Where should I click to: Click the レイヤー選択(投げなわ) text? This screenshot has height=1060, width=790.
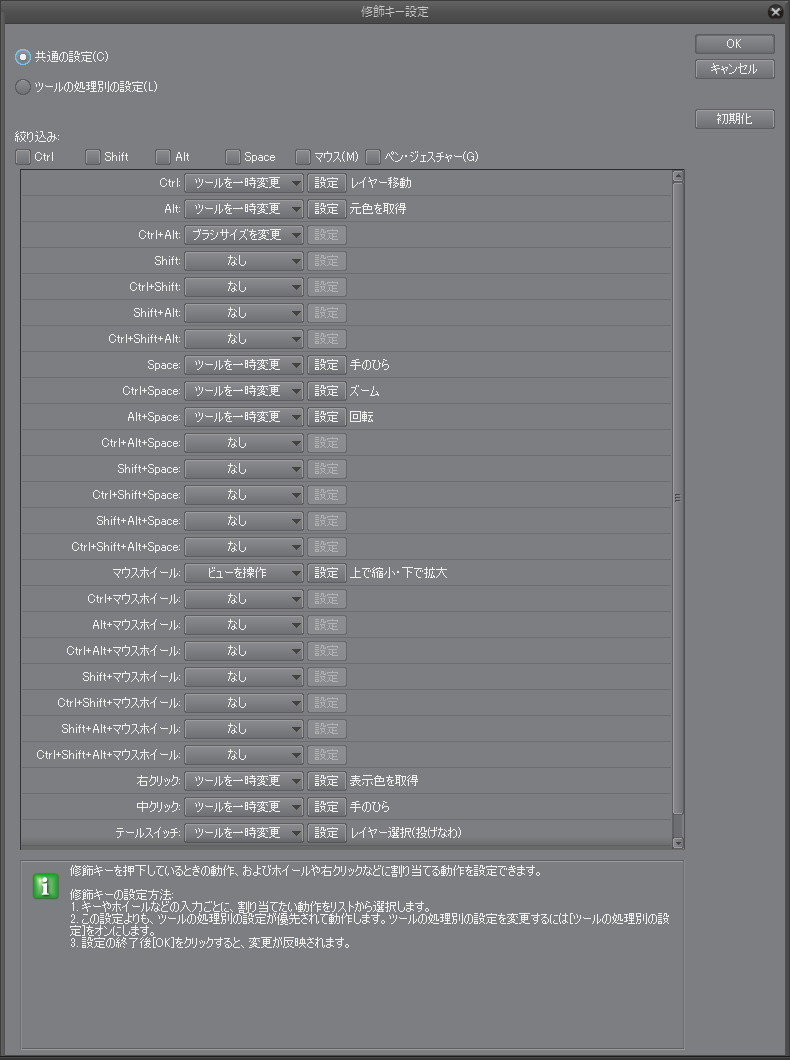pyautogui.click(x=405, y=833)
